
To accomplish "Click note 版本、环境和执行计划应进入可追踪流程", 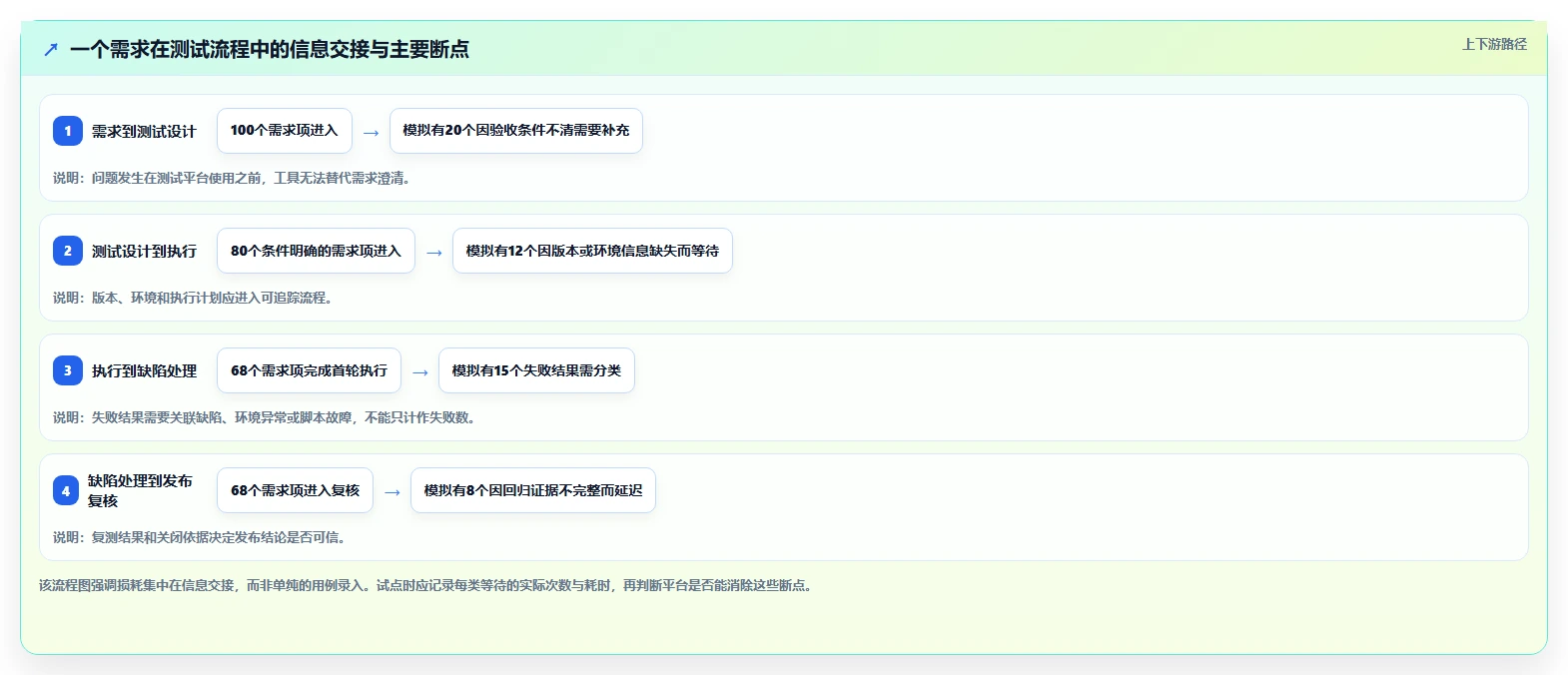I will [x=193, y=298].
